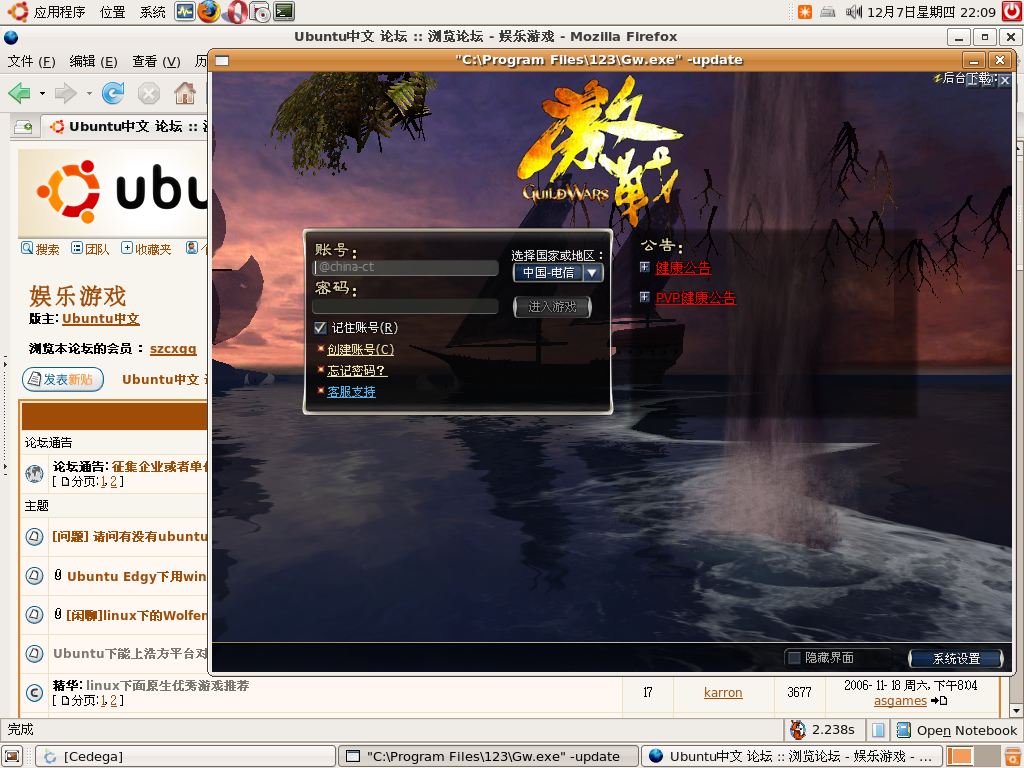The image size is (1024, 768).
Task: Open Firefox back history dropdown arrow
Action: 42,93
